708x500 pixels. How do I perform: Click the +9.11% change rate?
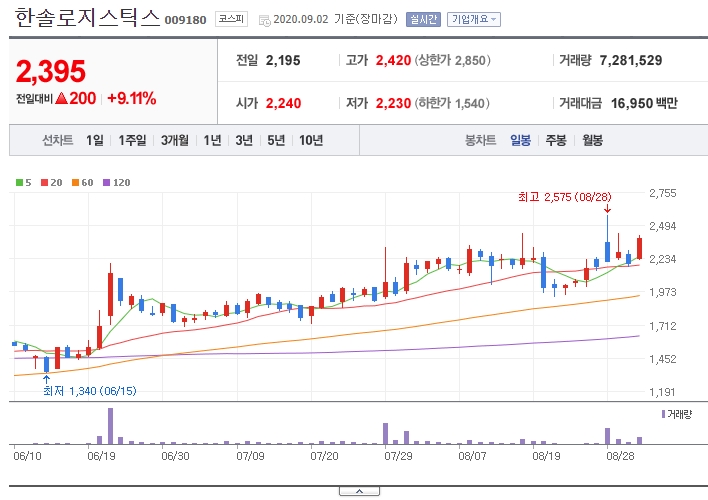coord(132,98)
